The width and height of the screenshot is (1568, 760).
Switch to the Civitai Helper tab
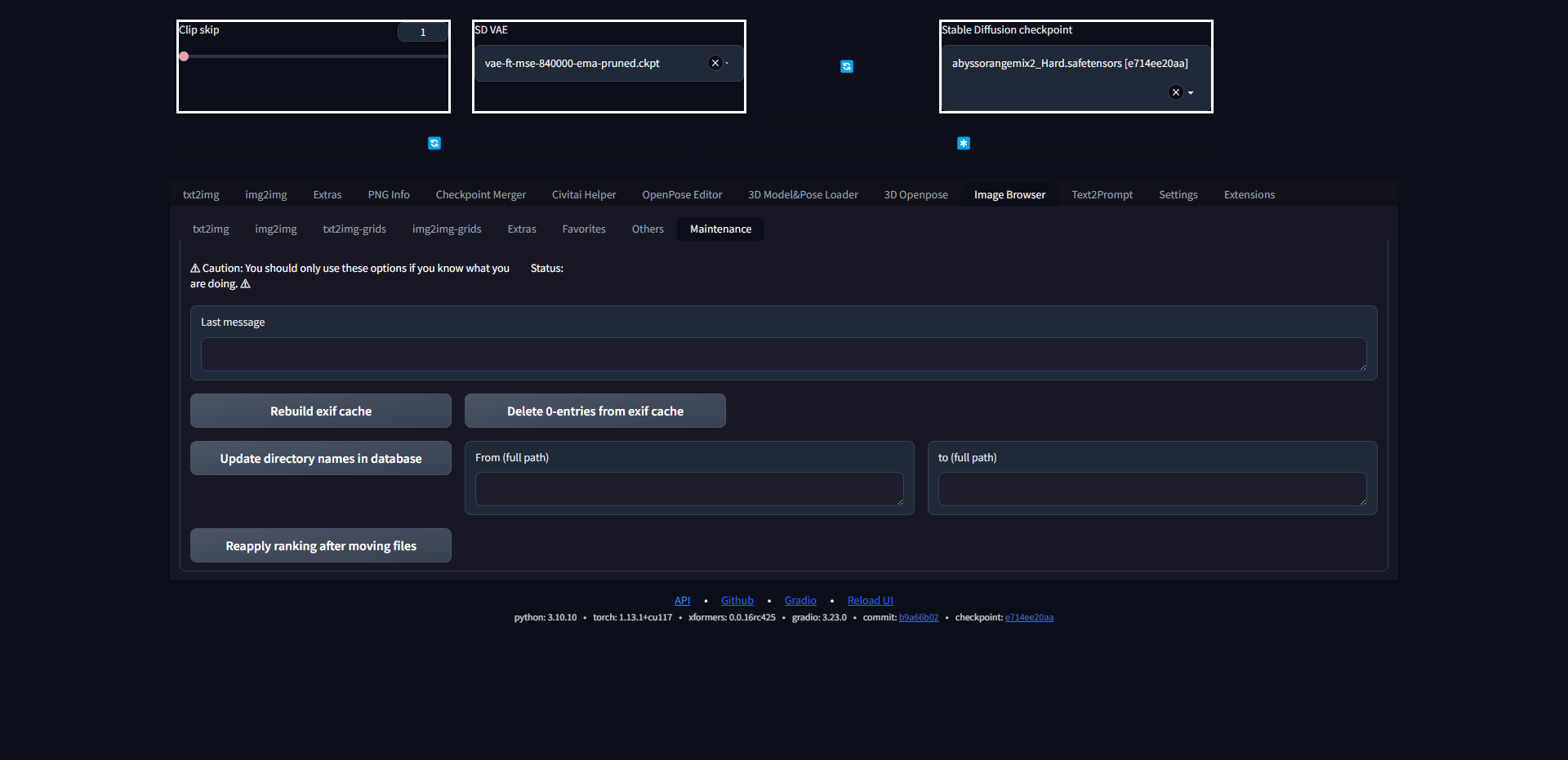tap(584, 194)
